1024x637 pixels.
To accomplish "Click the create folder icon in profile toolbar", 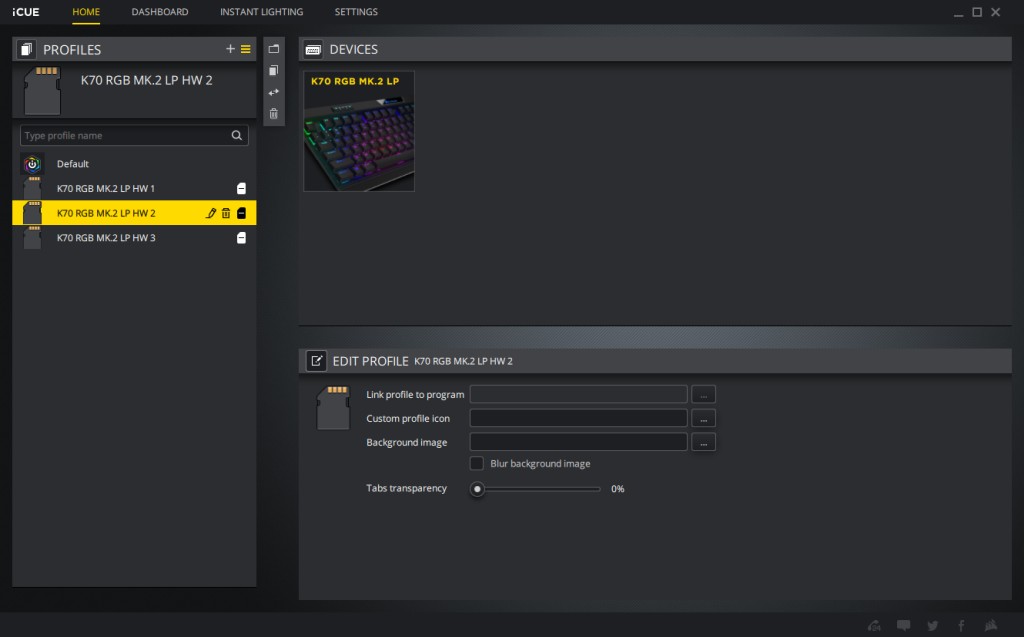I will pyautogui.click(x=274, y=49).
